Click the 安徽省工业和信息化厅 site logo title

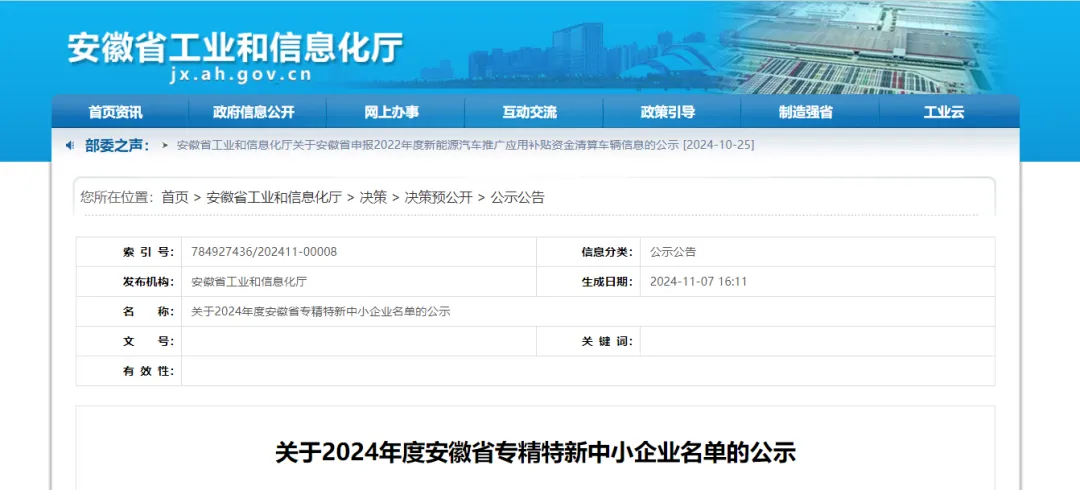click(236, 48)
